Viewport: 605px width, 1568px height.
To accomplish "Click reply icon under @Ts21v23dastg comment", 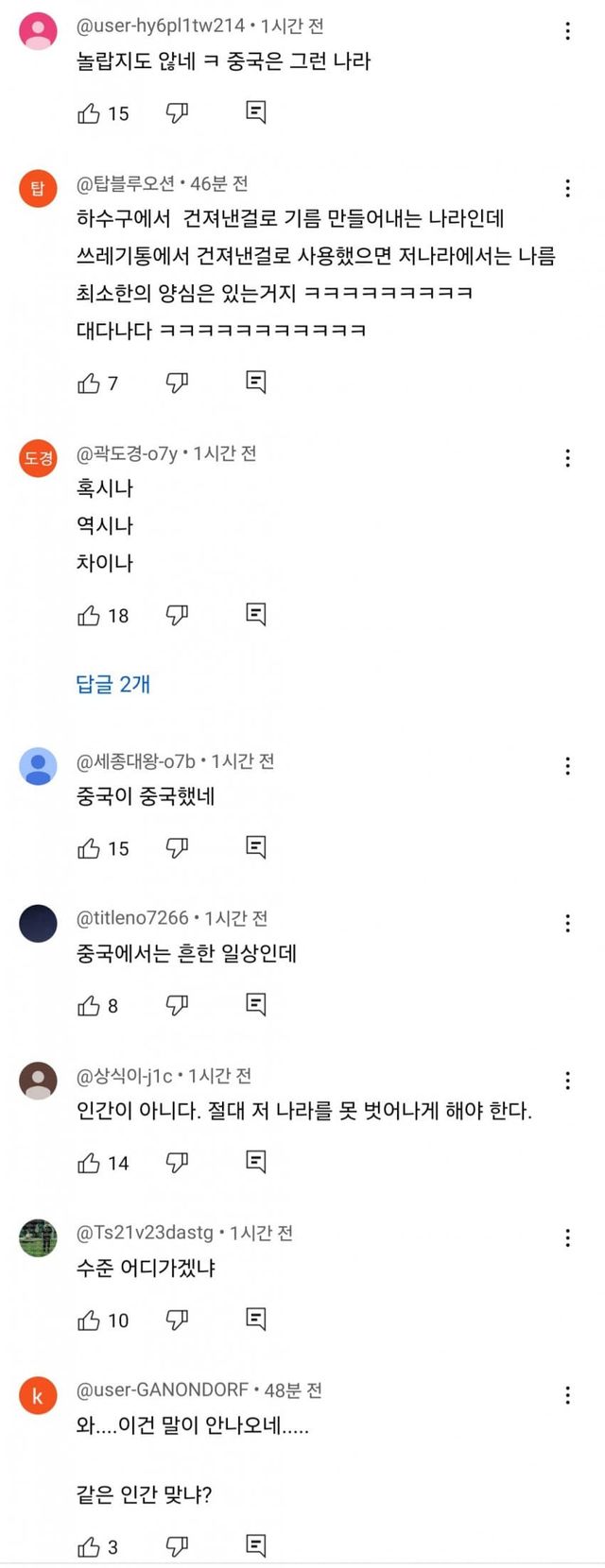I will pos(255,1319).
